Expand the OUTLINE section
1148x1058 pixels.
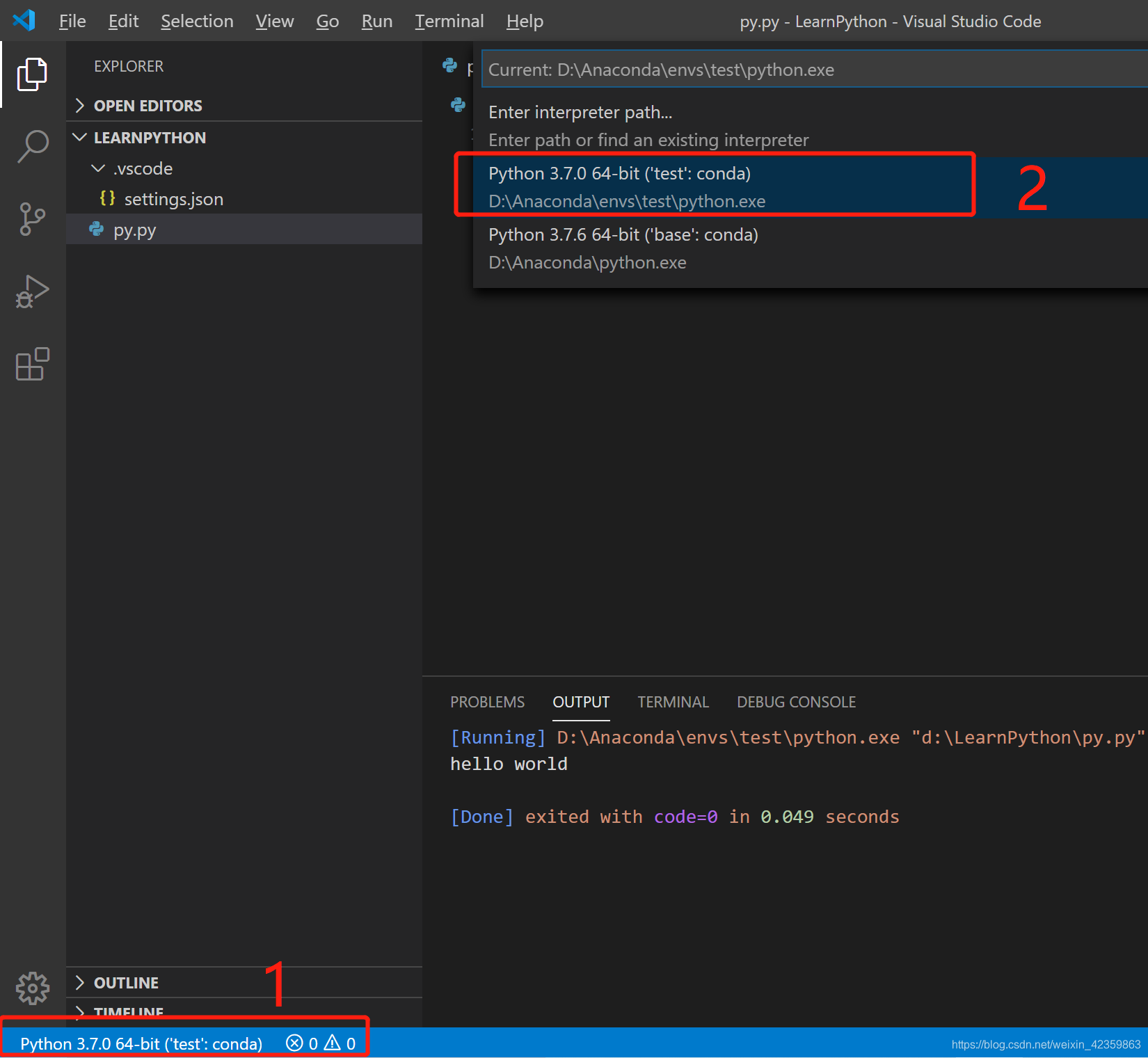[x=244, y=982]
